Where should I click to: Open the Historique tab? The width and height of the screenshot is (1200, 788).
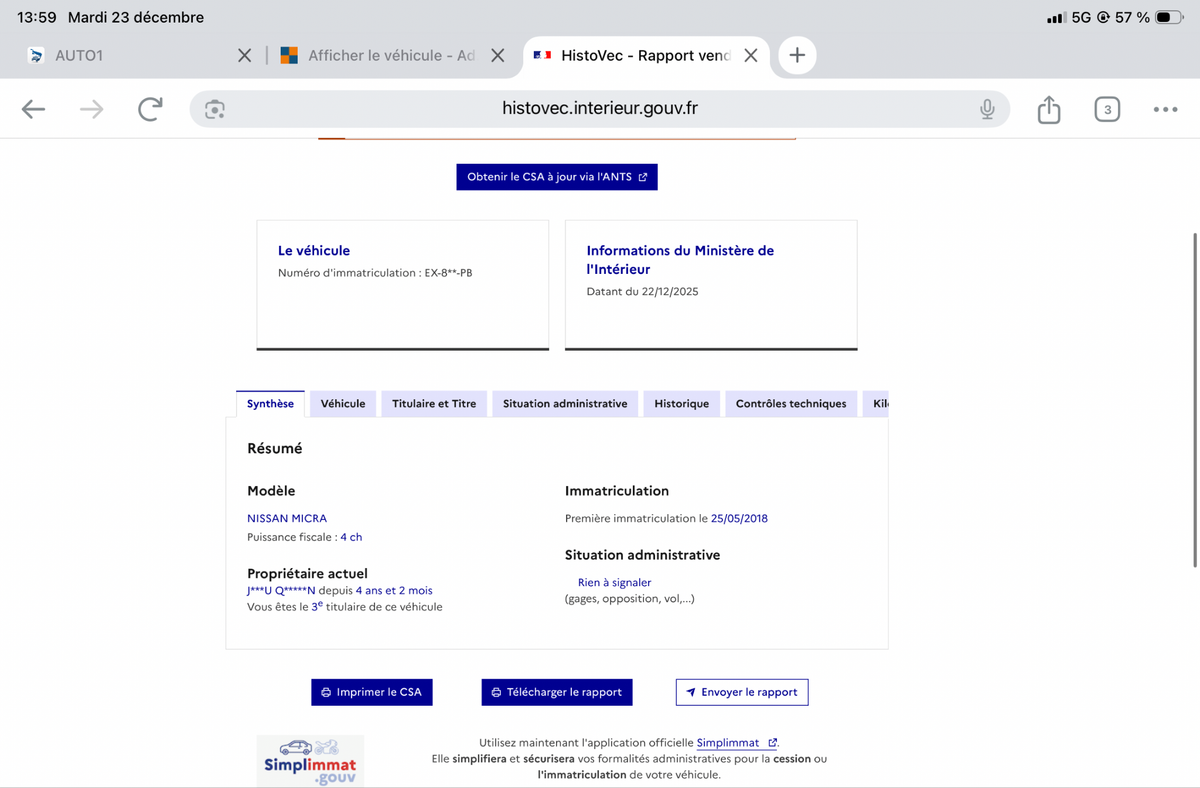(681, 403)
